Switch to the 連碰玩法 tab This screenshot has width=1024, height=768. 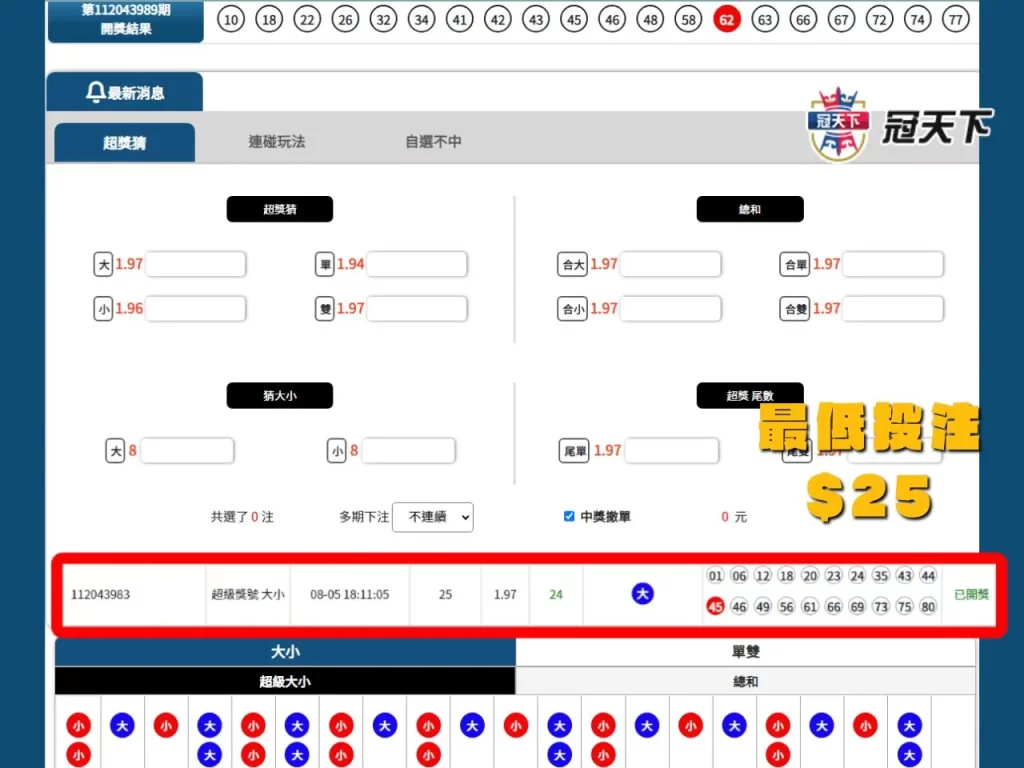point(277,141)
